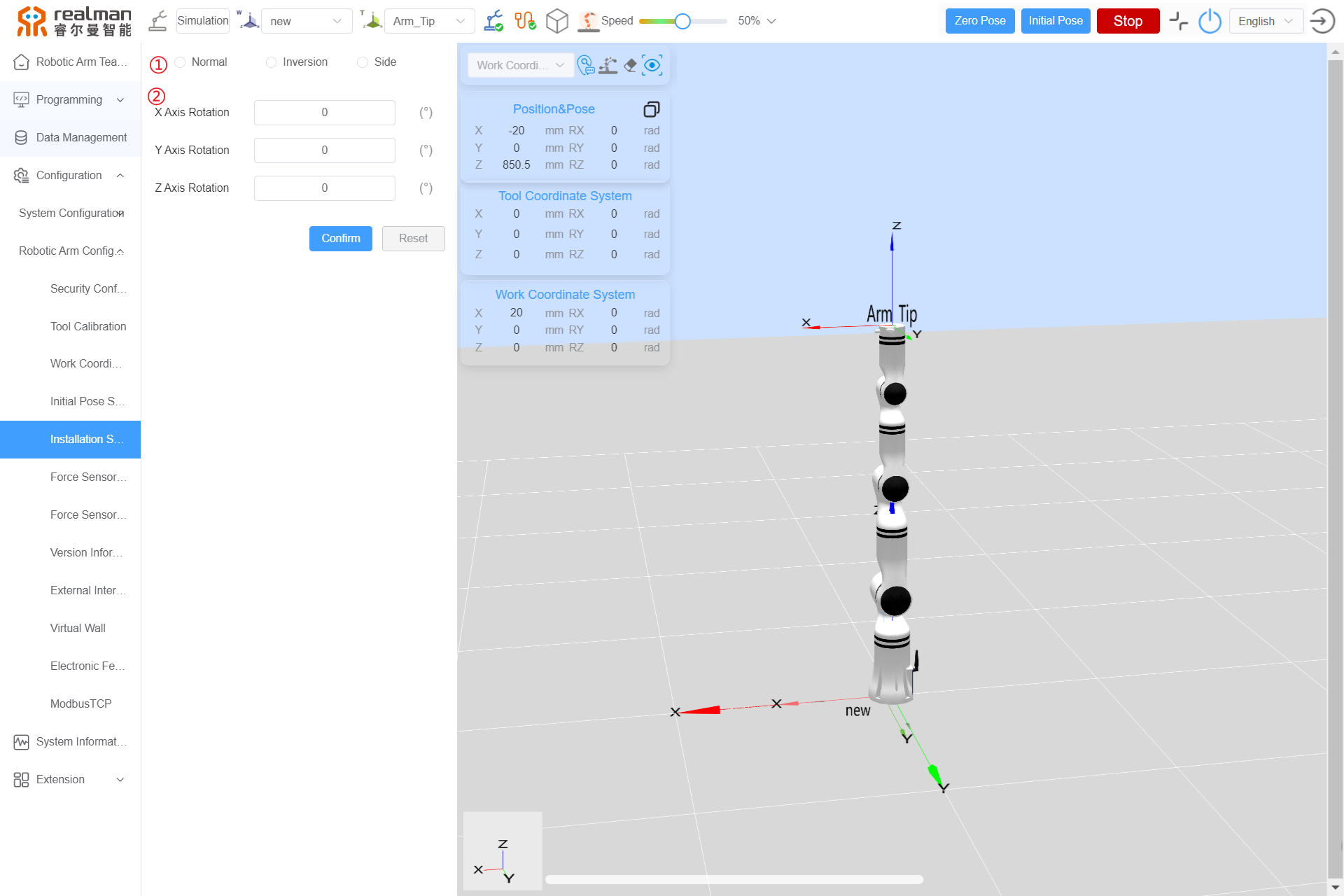Click the orange trajectory status icon
The width and height of the screenshot is (1344, 896).
pyautogui.click(x=525, y=21)
